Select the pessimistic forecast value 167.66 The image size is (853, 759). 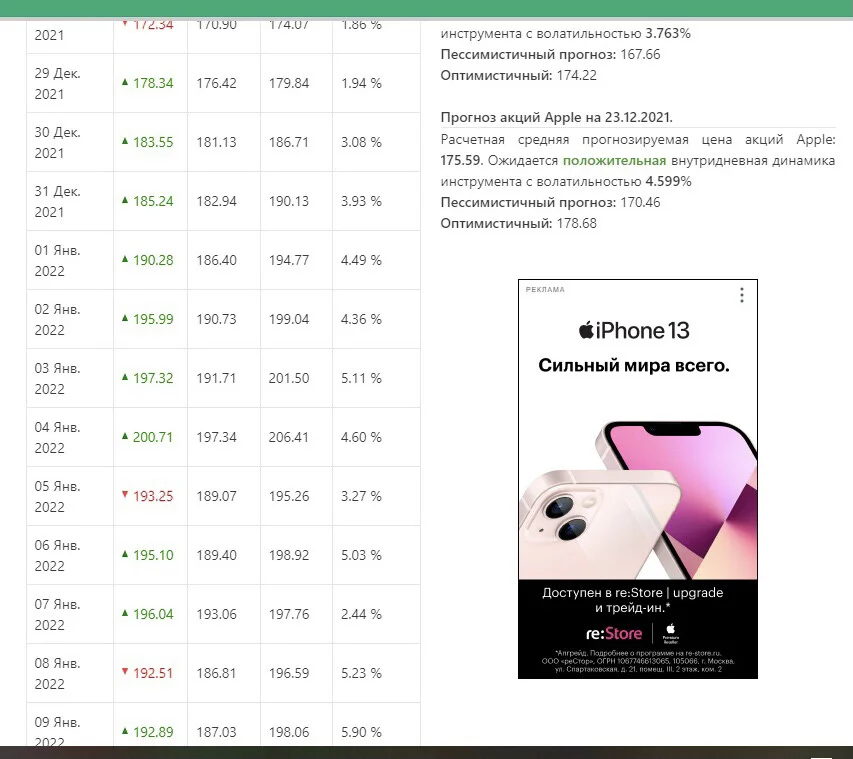(640, 54)
